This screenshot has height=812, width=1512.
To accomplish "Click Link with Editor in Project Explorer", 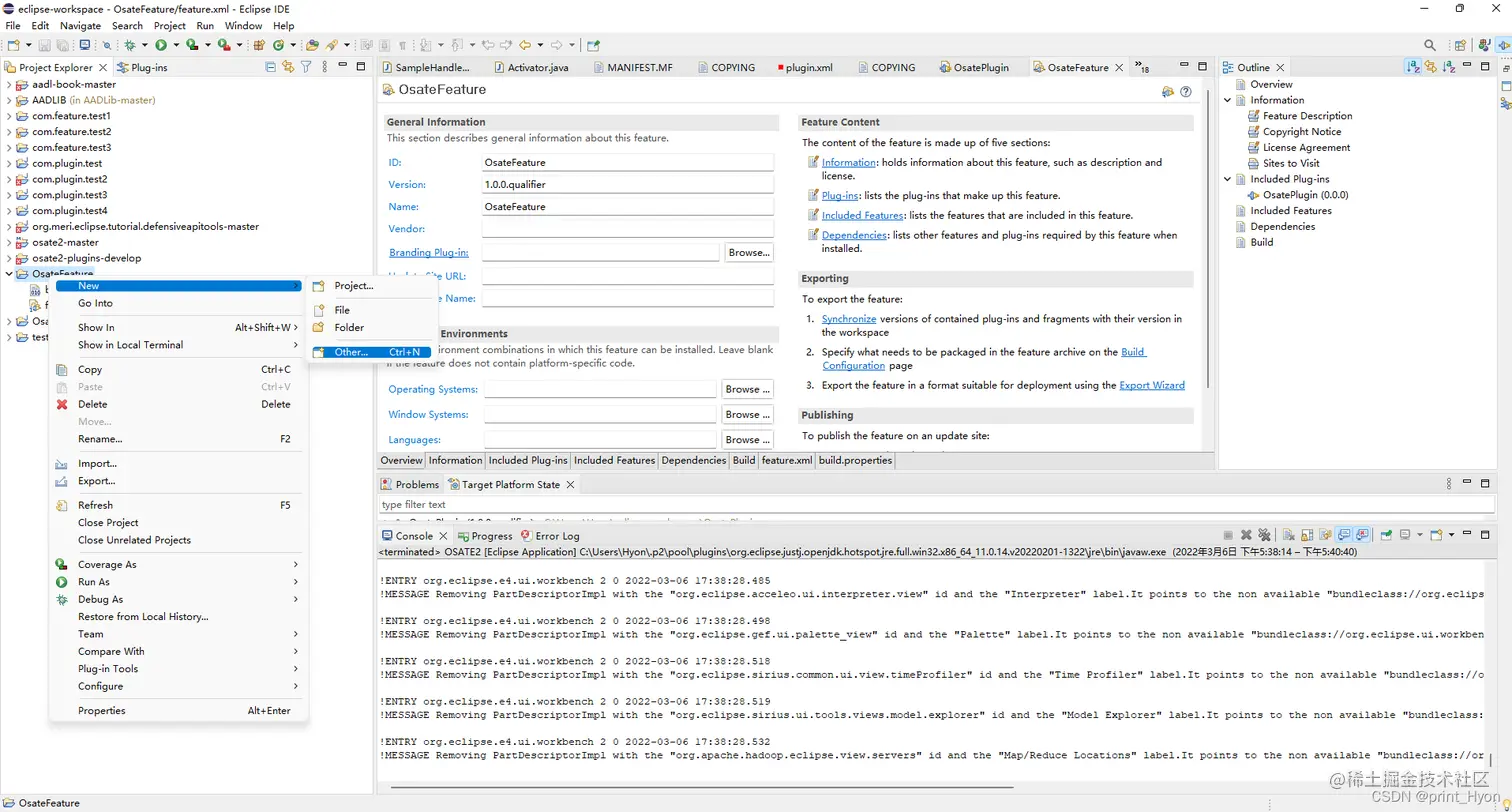I will point(288,67).
